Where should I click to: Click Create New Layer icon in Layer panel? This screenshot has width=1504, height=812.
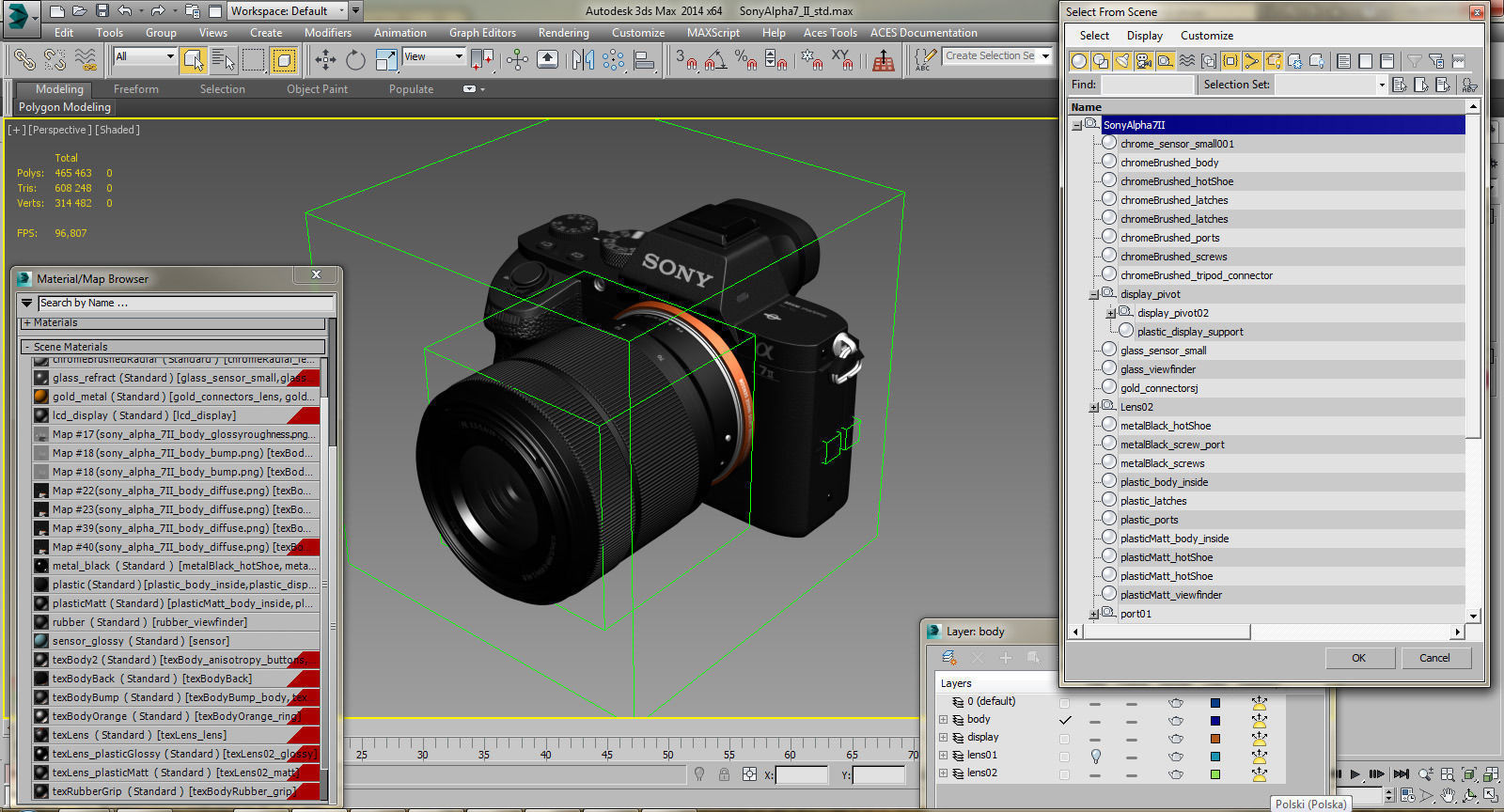[x=949, y=658]
